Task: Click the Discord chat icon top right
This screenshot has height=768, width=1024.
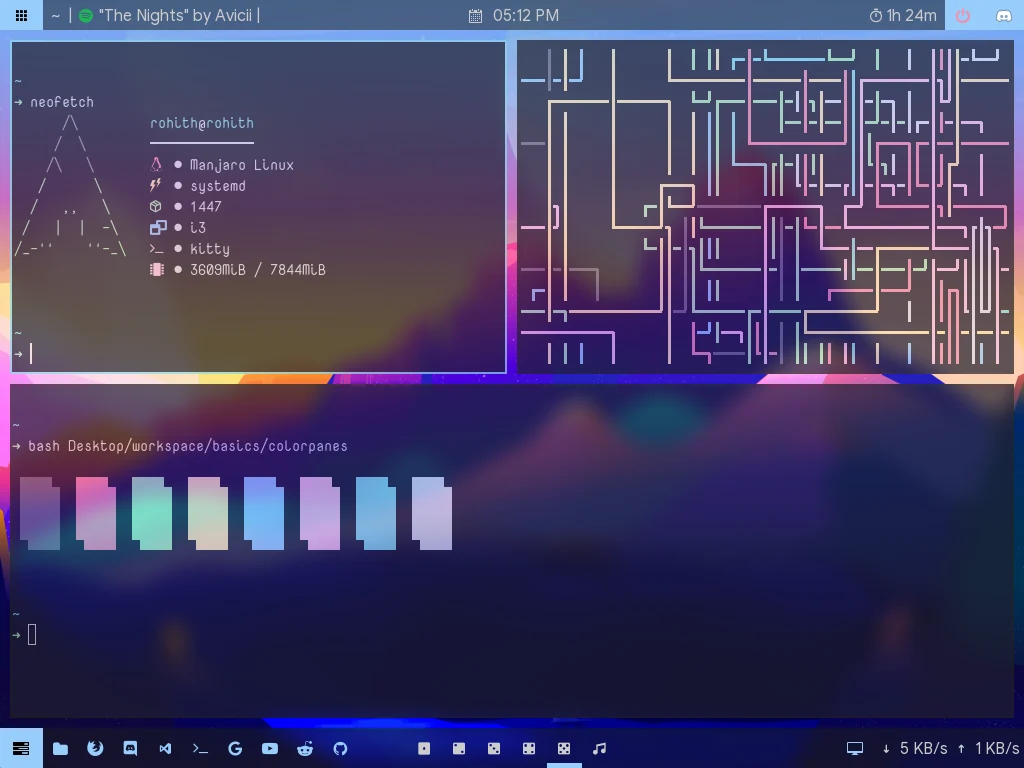Action: click(x=1004, y=15)
